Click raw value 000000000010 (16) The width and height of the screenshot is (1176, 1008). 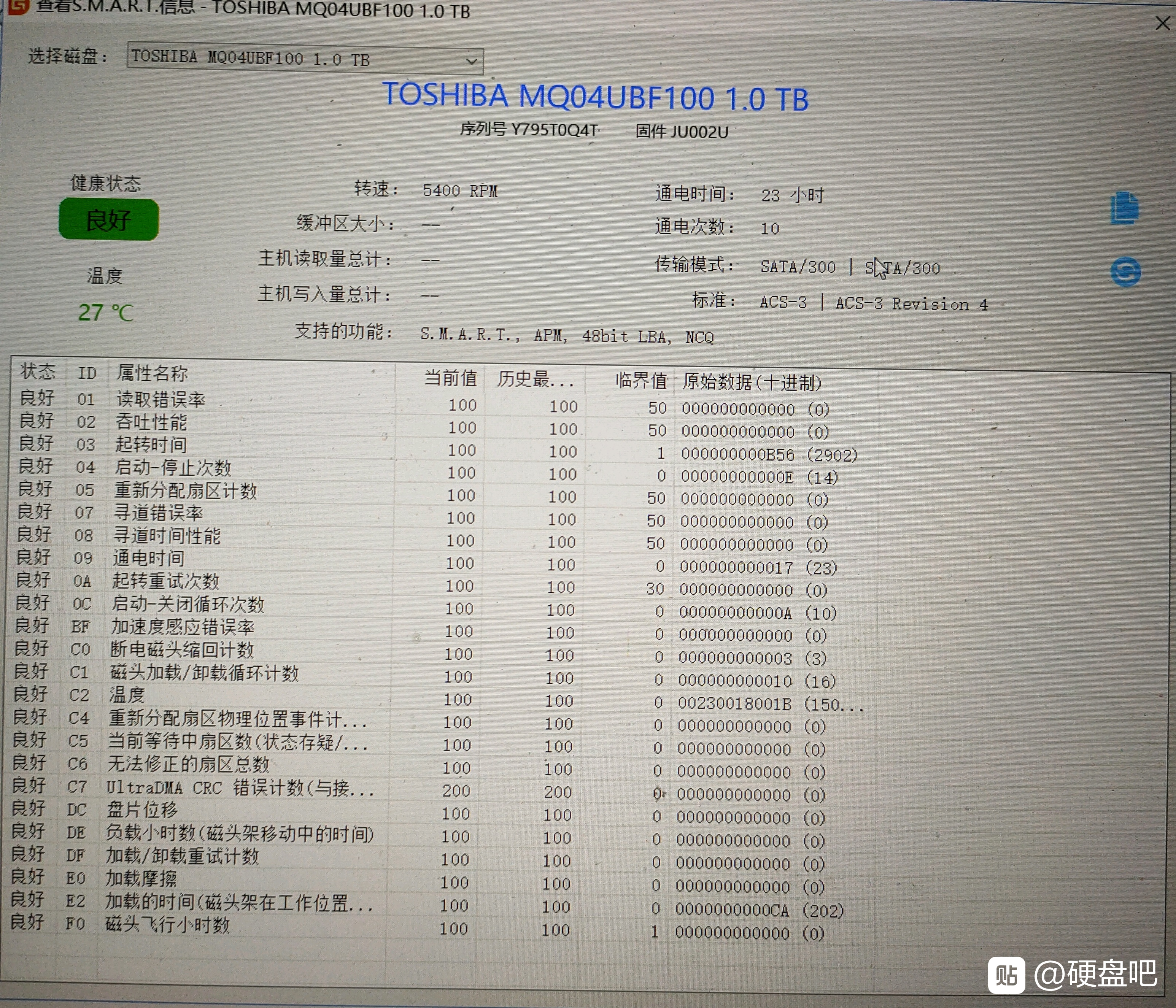tap(757, 681)
